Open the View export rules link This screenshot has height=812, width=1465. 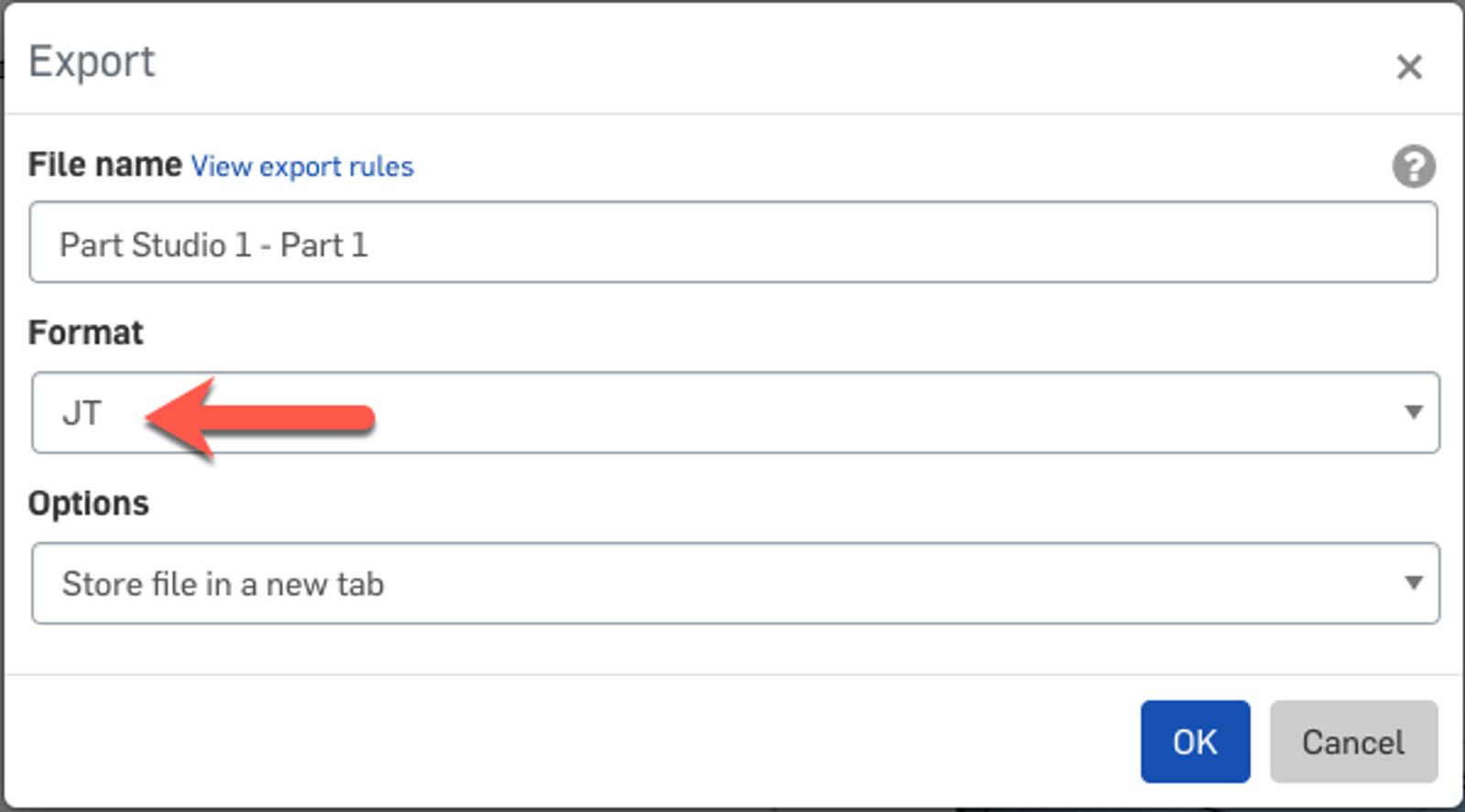click(x=302, y=167)
